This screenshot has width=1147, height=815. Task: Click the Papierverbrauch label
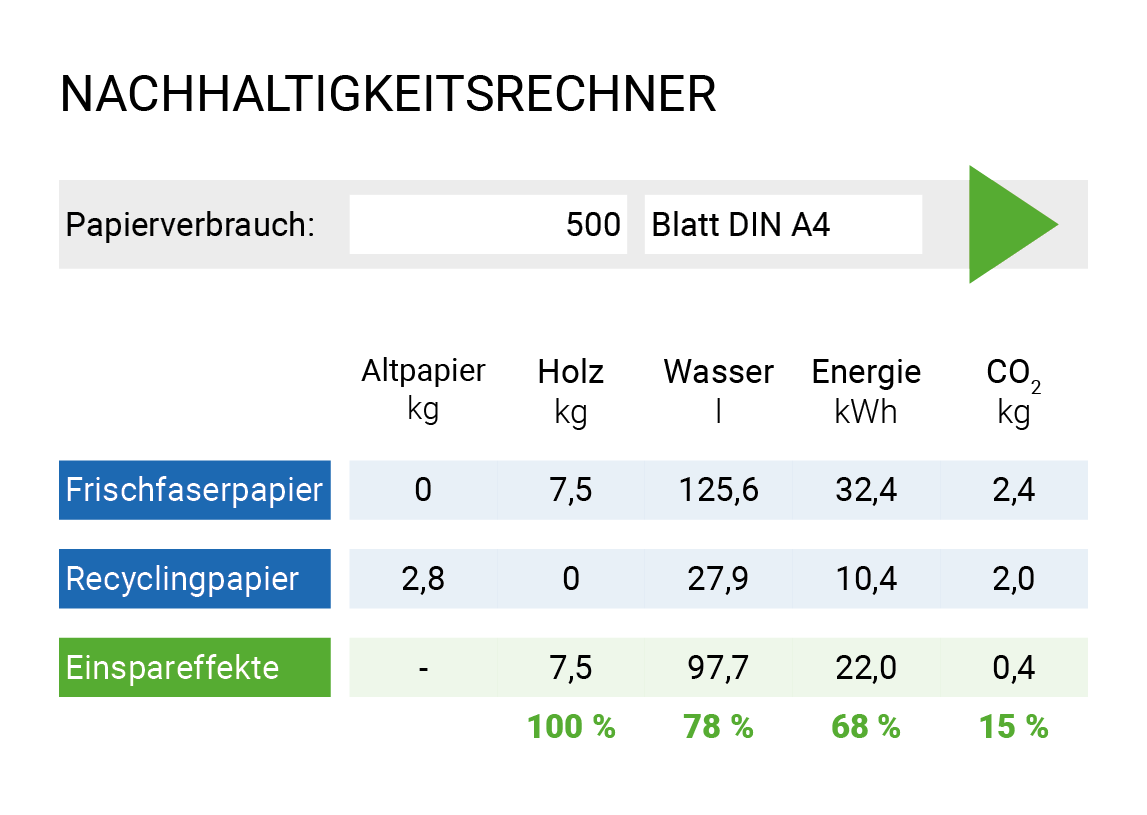(190, 225)
